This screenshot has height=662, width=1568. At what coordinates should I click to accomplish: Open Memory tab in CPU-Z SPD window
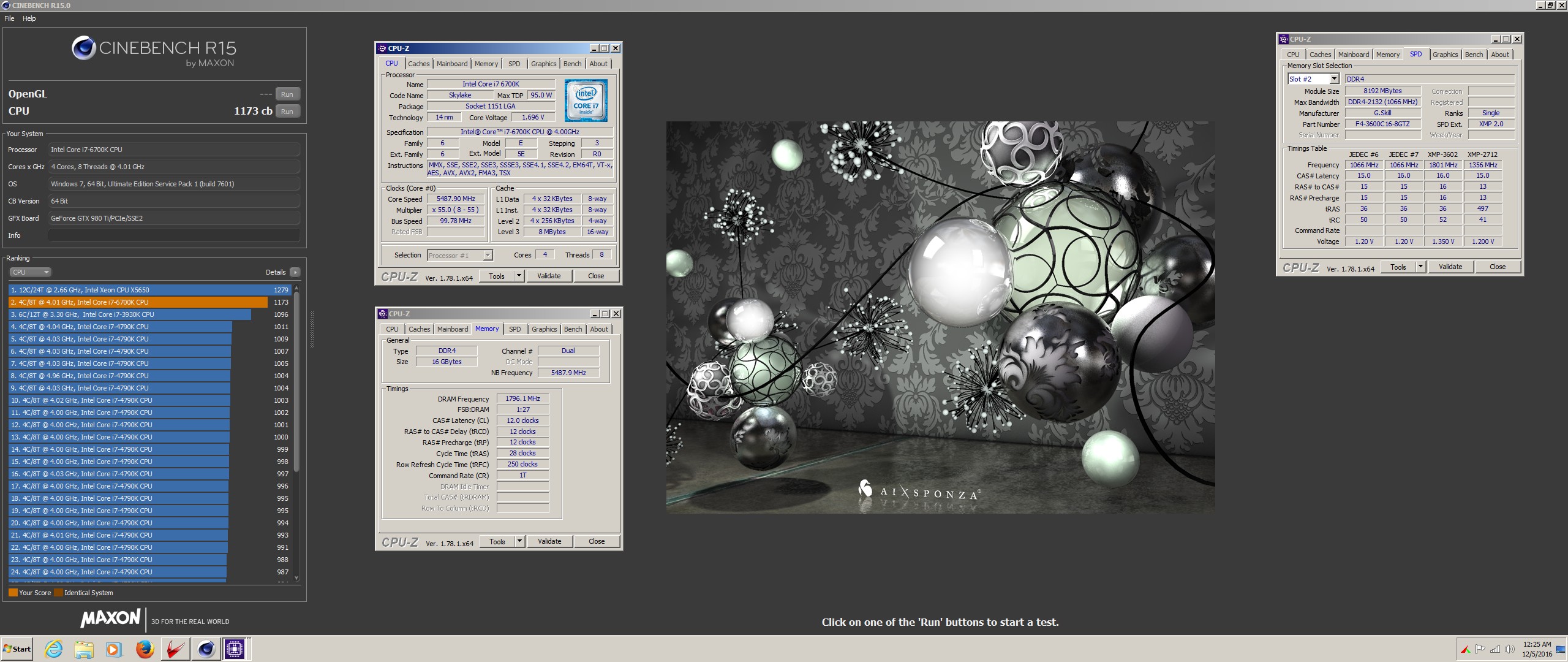1388,55
